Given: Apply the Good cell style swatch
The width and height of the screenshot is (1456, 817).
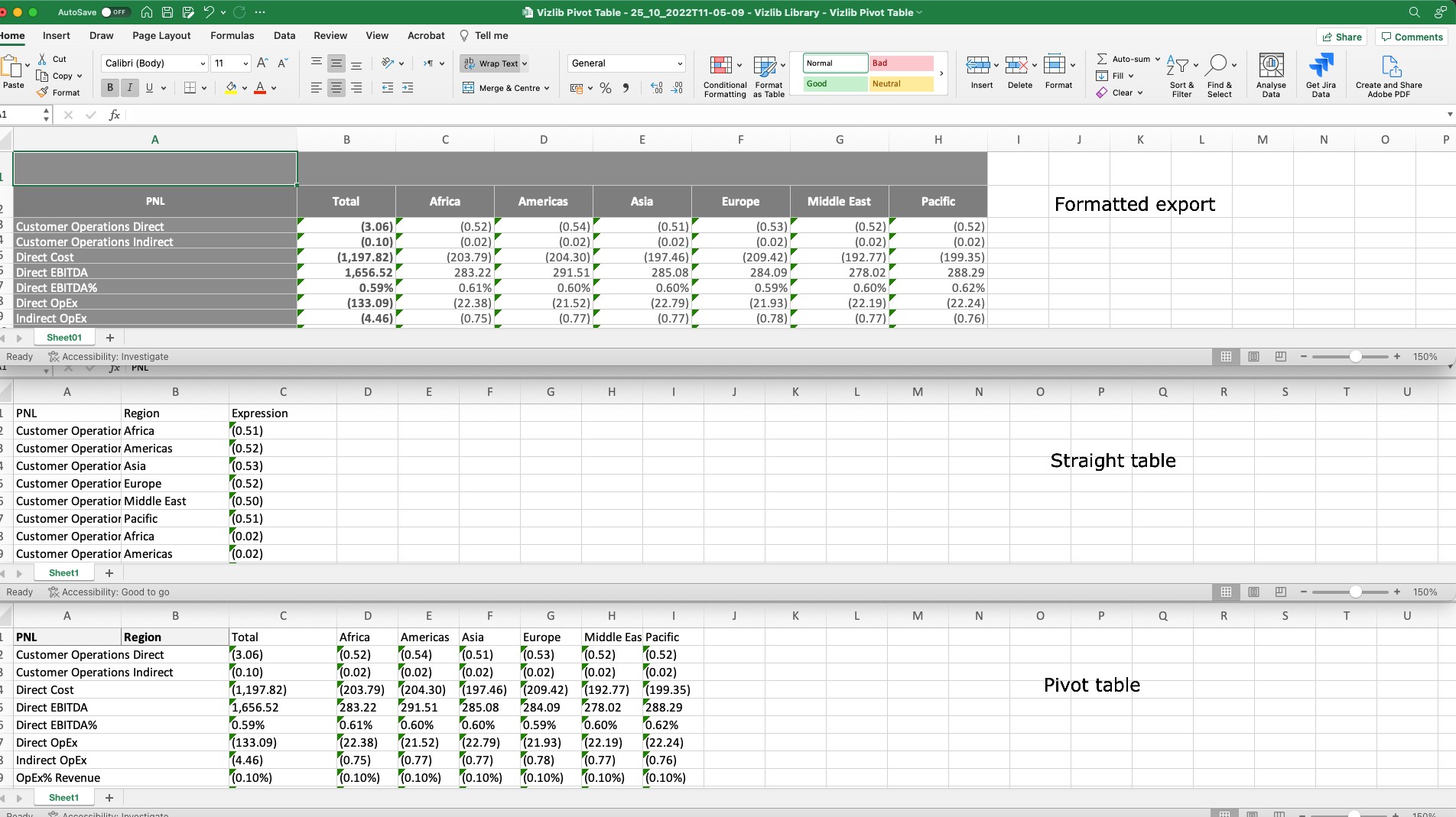Looking at the screenshot, I should point(836,84).
